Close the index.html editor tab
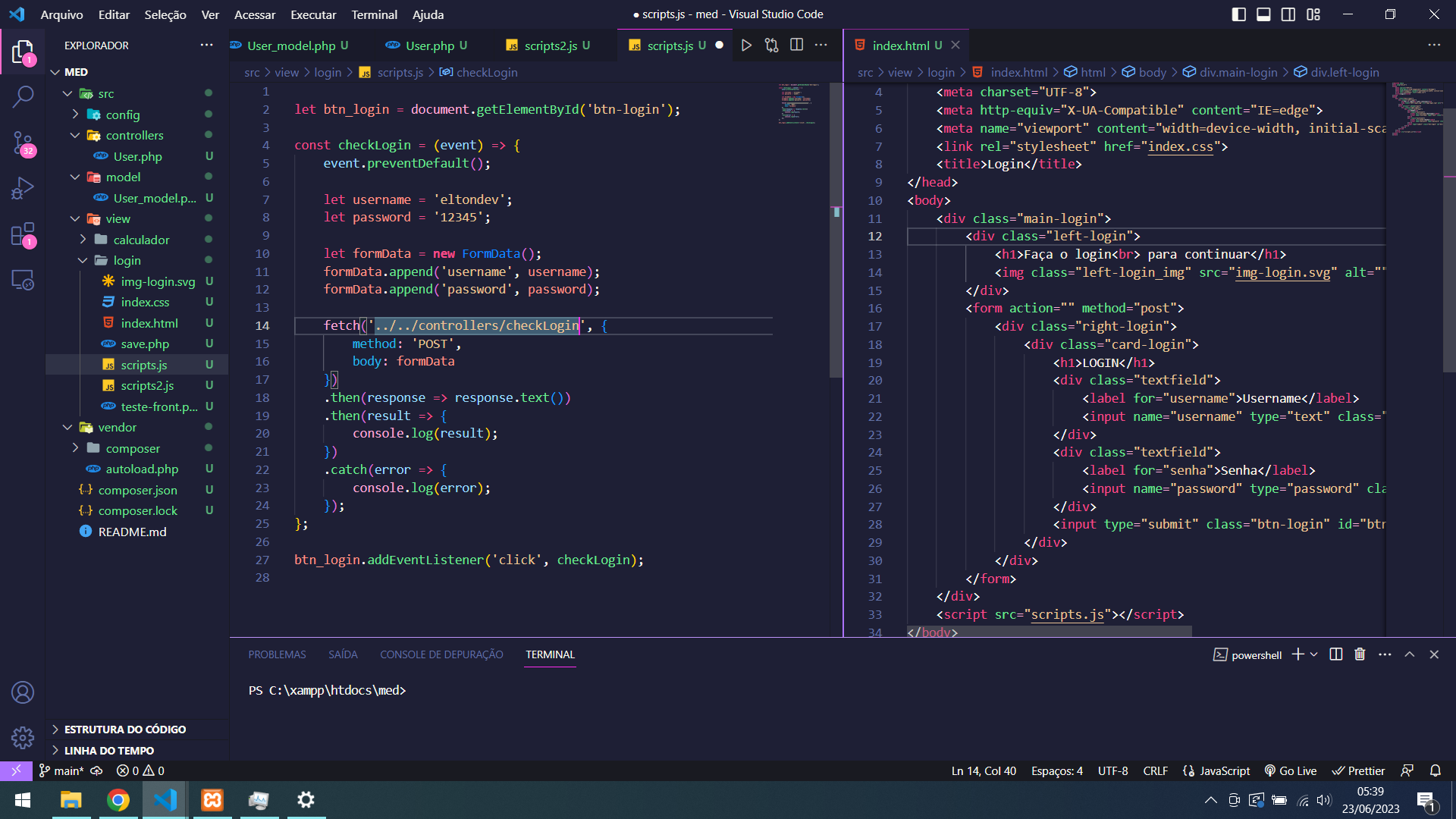Image resolution: width=1456 pixels, height=819 pixels. tap(955, 45)
